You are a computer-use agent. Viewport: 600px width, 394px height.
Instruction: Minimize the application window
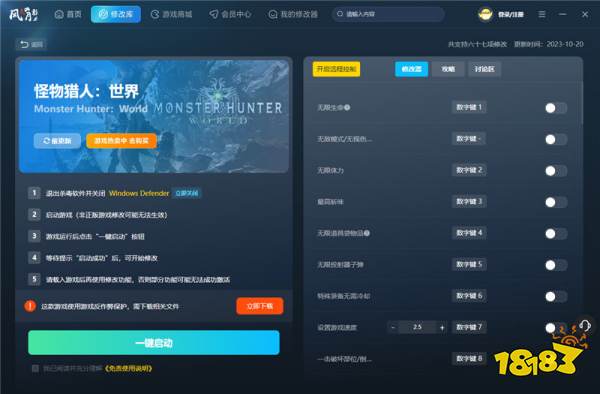562,14
